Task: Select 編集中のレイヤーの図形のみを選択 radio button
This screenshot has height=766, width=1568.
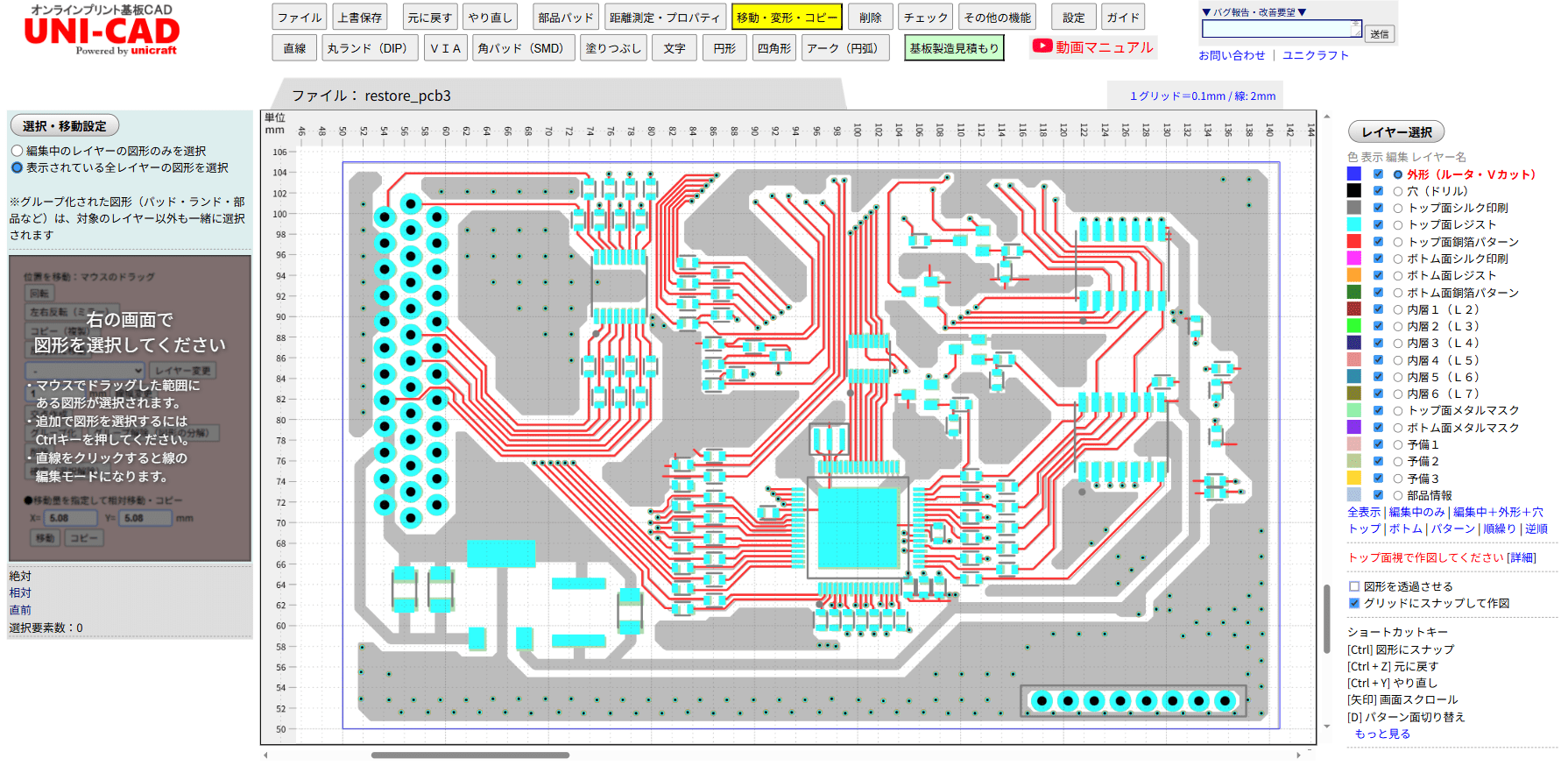Action: click(17, 151)
